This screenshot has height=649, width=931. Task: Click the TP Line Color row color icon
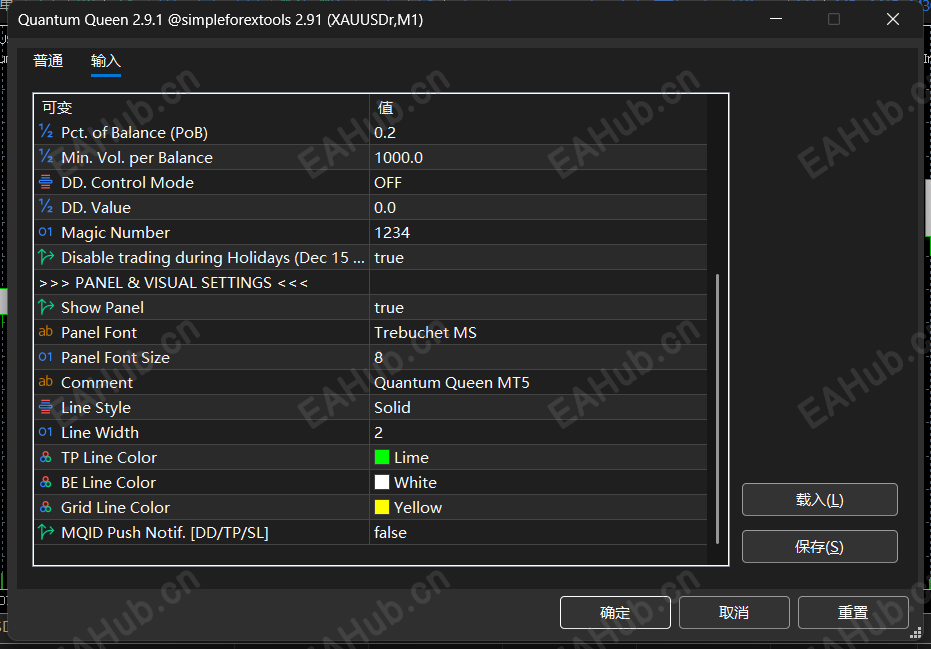coord(46,457)
